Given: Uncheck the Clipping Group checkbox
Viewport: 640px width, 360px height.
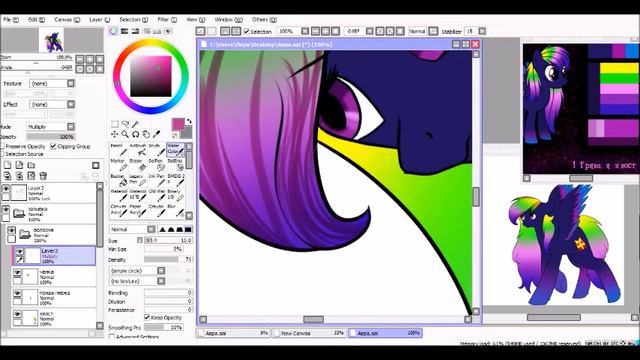Looking at the screenshot, I should click(x=53, y=146).
